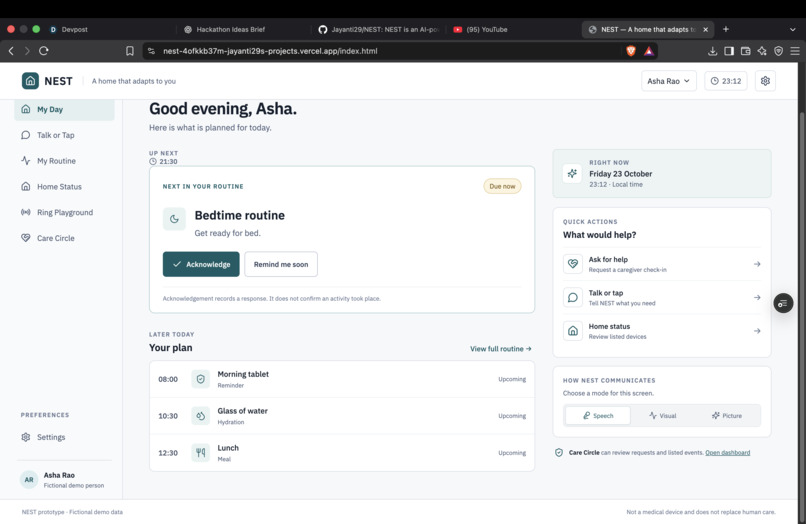
Task: Click the AR avatar in sidebar
Action: pos(29,479)
